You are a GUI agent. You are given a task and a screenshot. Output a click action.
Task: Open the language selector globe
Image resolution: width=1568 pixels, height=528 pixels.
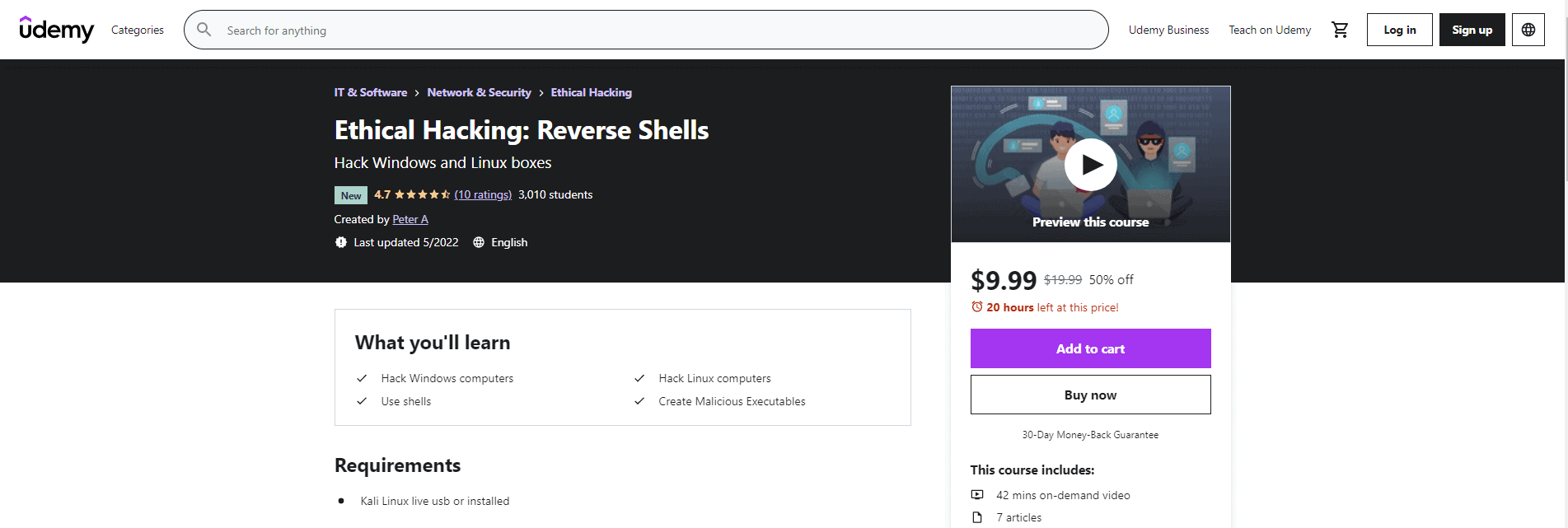[1528, 30]
